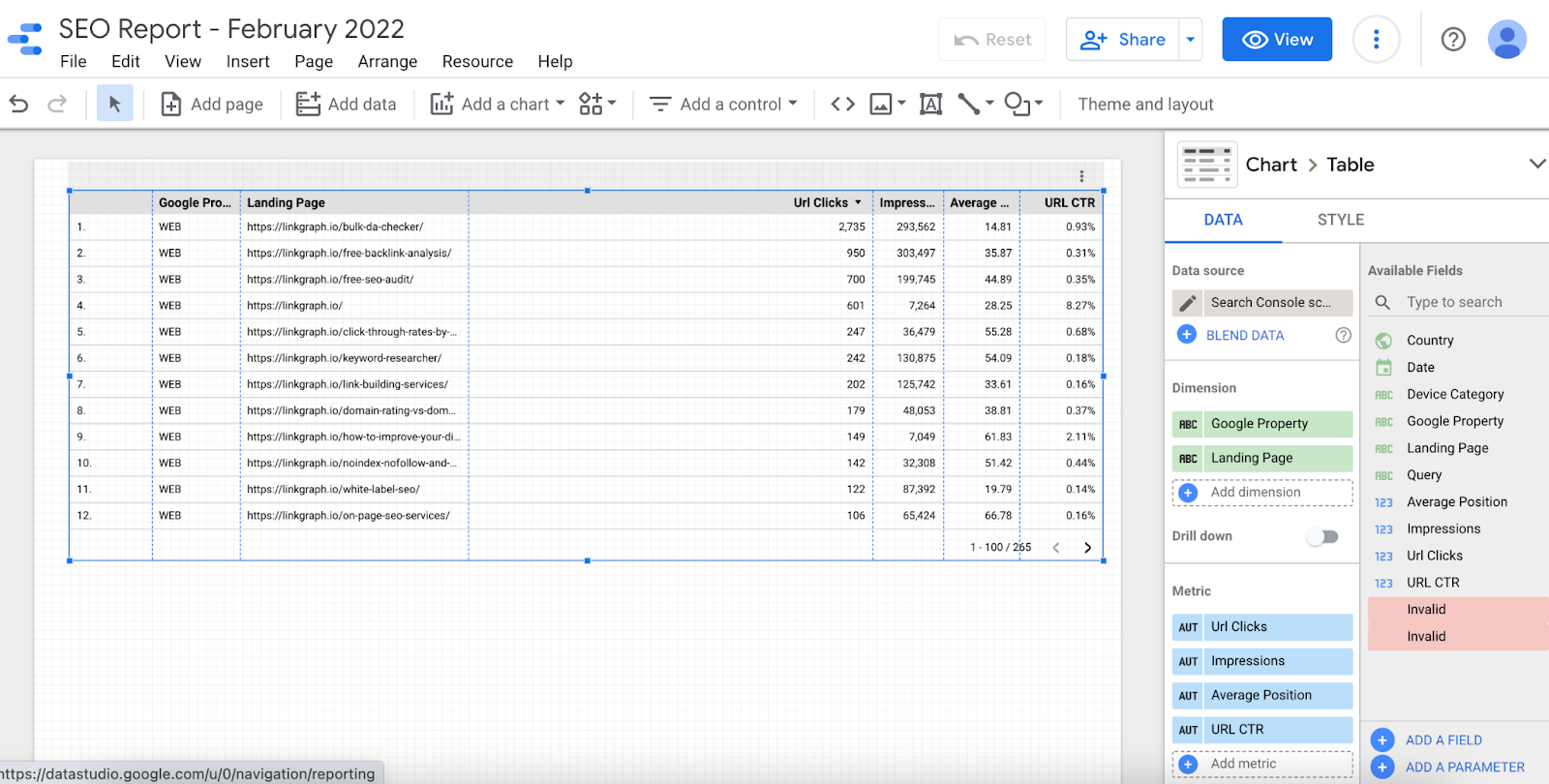Toggle the Drill down switch
Screen dimensions: 1549x784
click(1322, 536)
